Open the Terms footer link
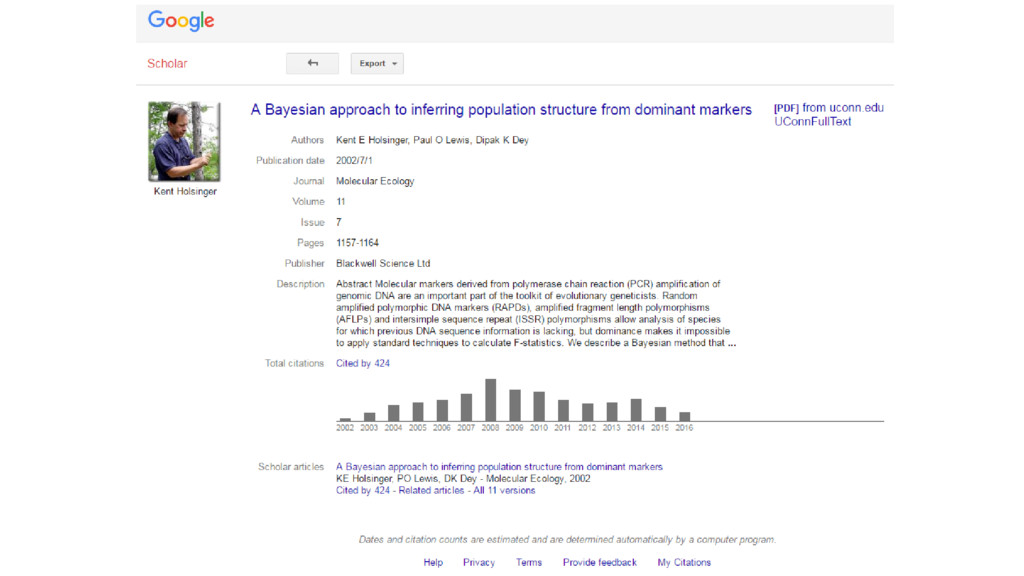 pos(529,563)
